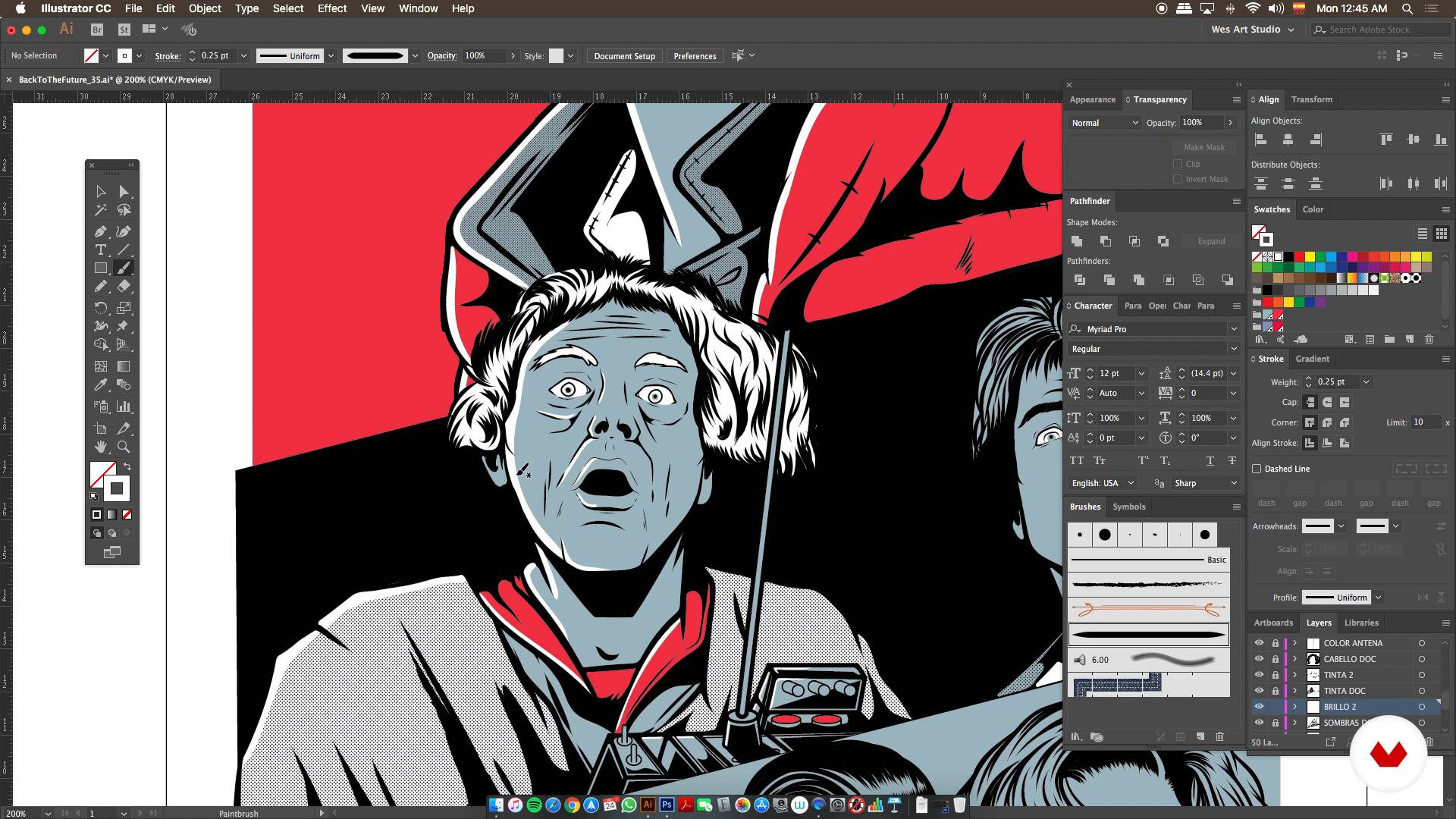Open the Effect menu
The image size is (1456, 819).
tap(332, 8)
